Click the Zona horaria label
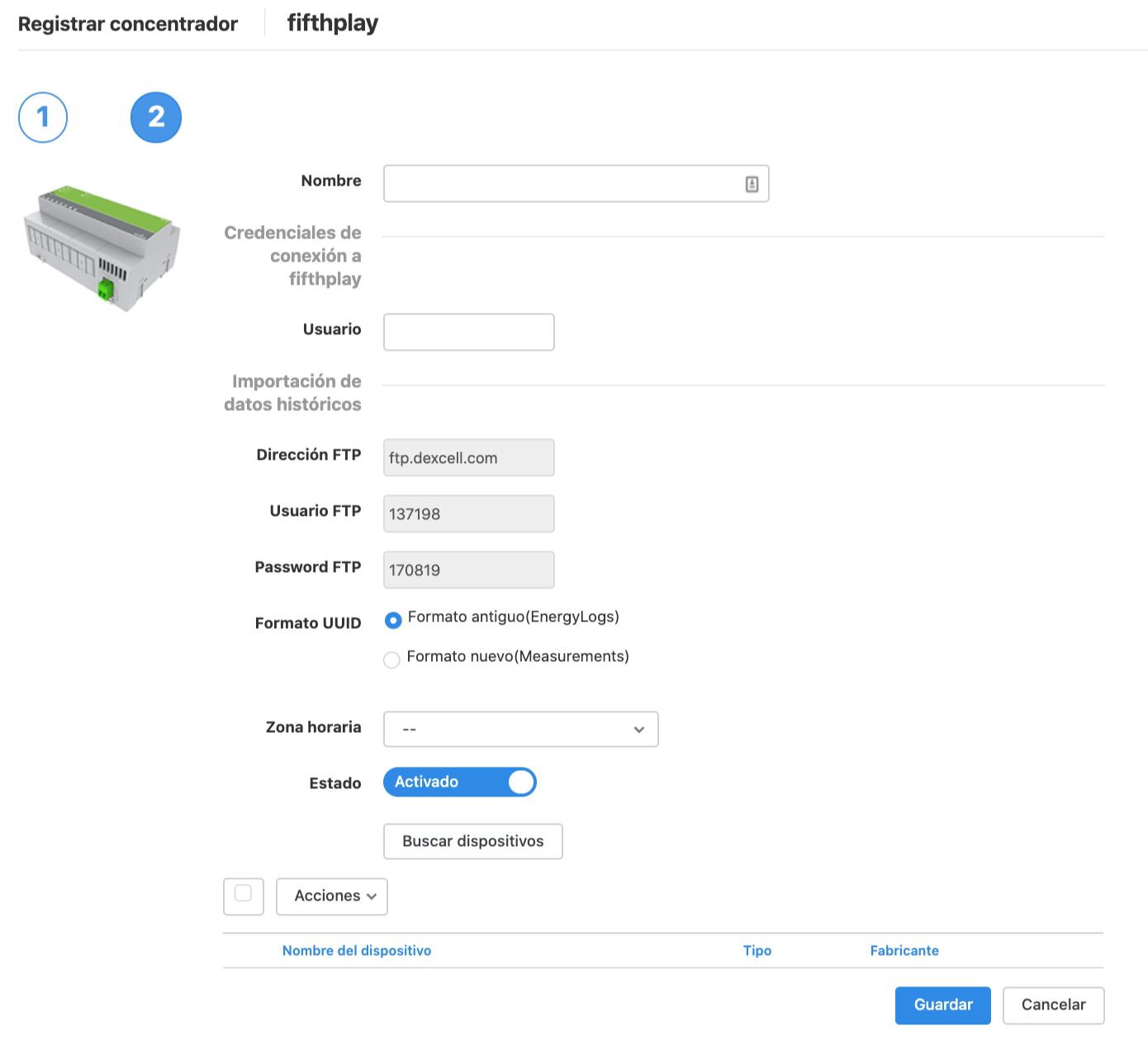Image resolution: width=1148 pixels, height=1055 pixels. coord(314,727)
